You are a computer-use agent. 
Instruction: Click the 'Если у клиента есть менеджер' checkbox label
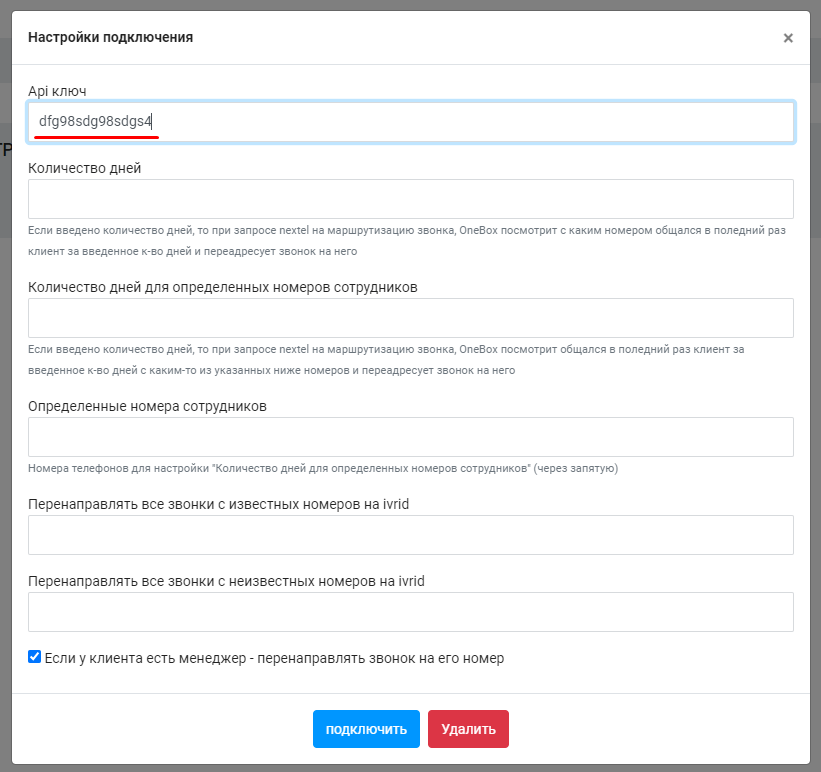point(274,658)
